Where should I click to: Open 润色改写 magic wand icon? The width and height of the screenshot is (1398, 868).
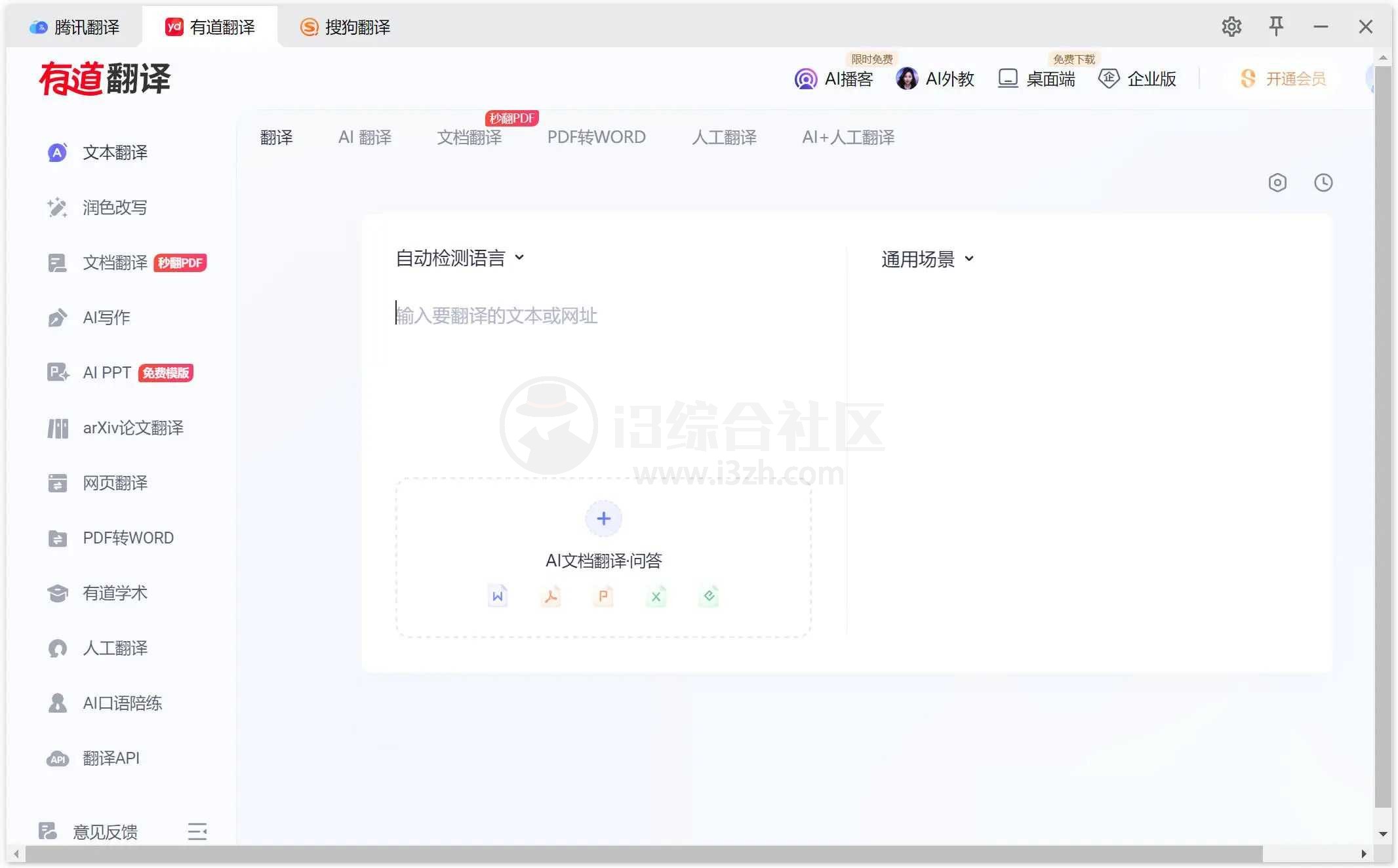58,208
